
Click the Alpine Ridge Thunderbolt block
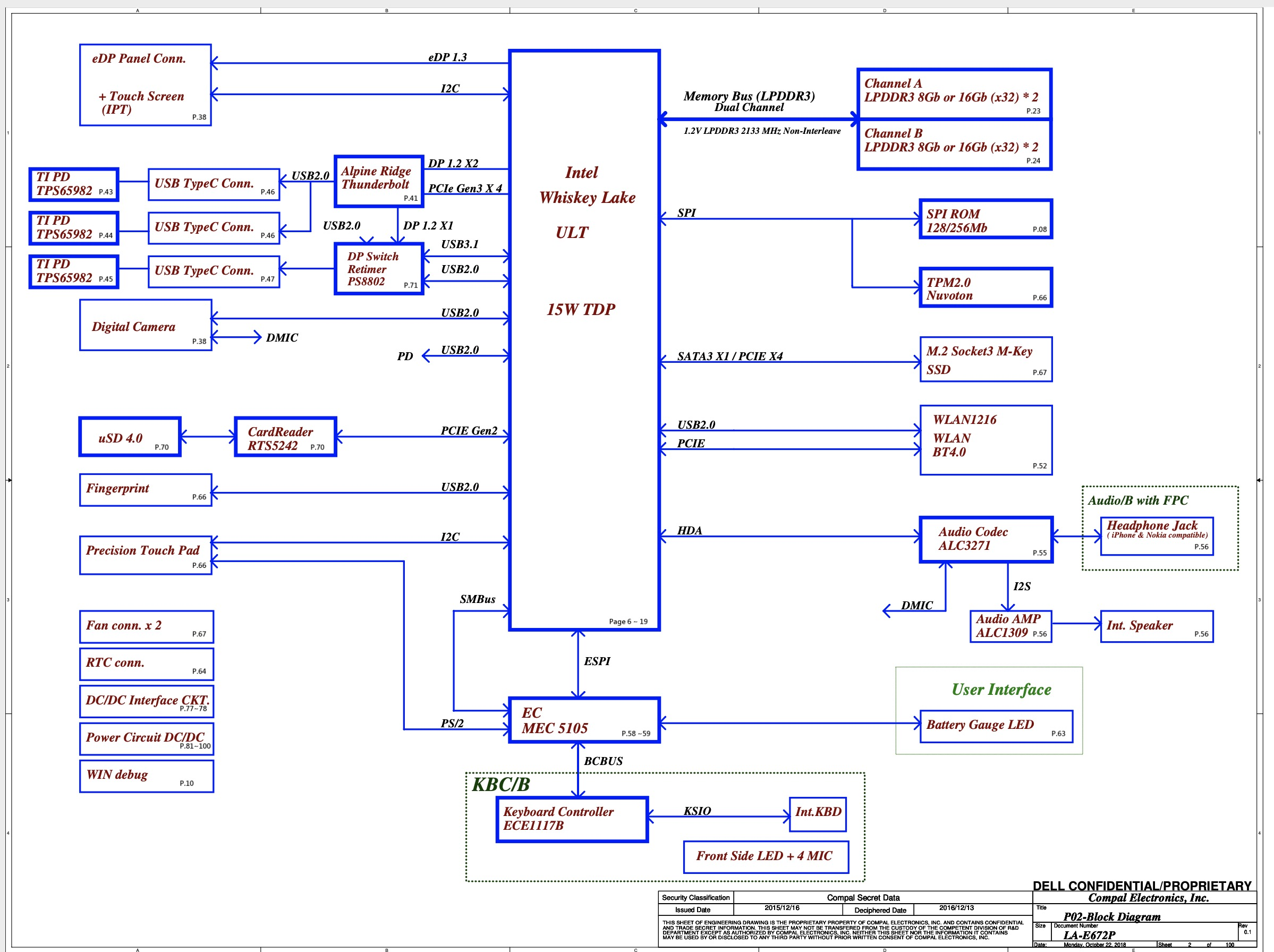click(379, 181)
